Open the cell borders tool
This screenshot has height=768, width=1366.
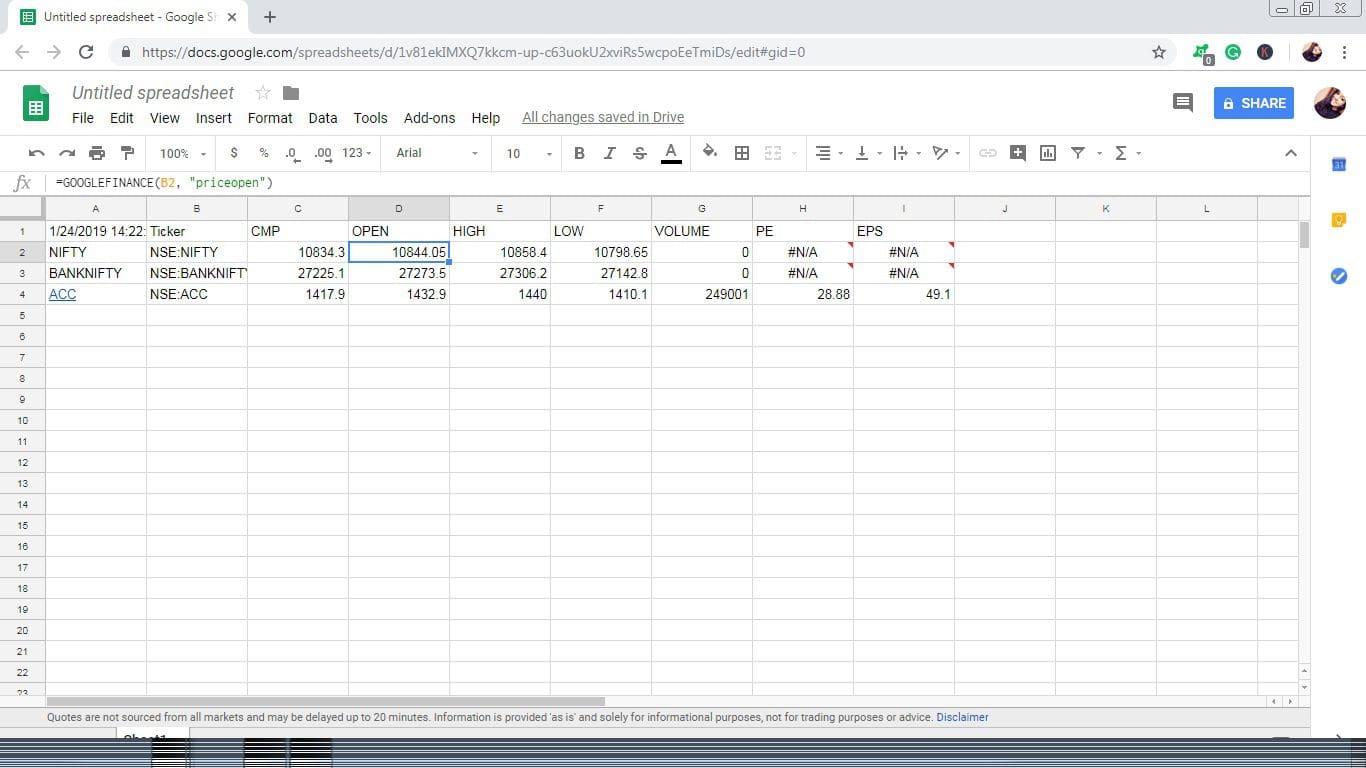coord(742,153)
